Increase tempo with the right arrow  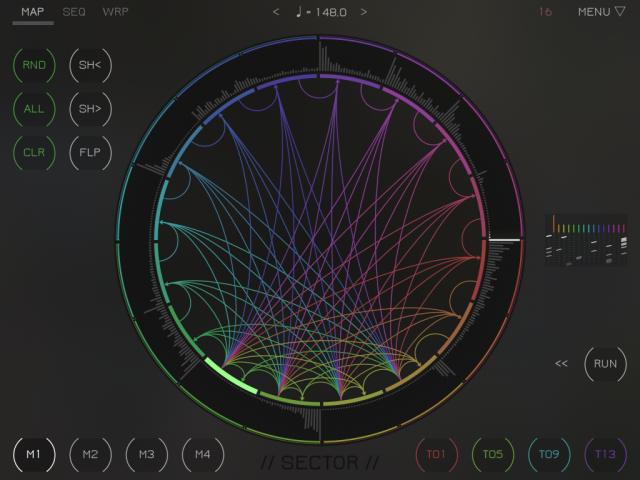tap(363, 12)
